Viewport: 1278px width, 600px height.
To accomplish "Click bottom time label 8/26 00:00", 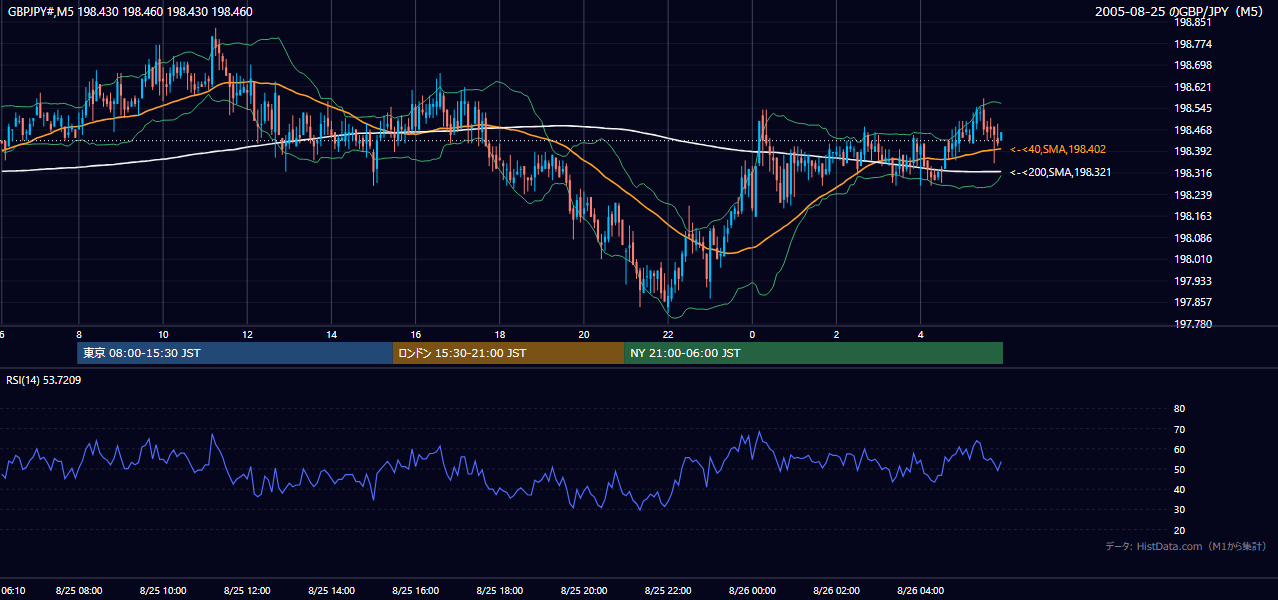I will 752,591.
